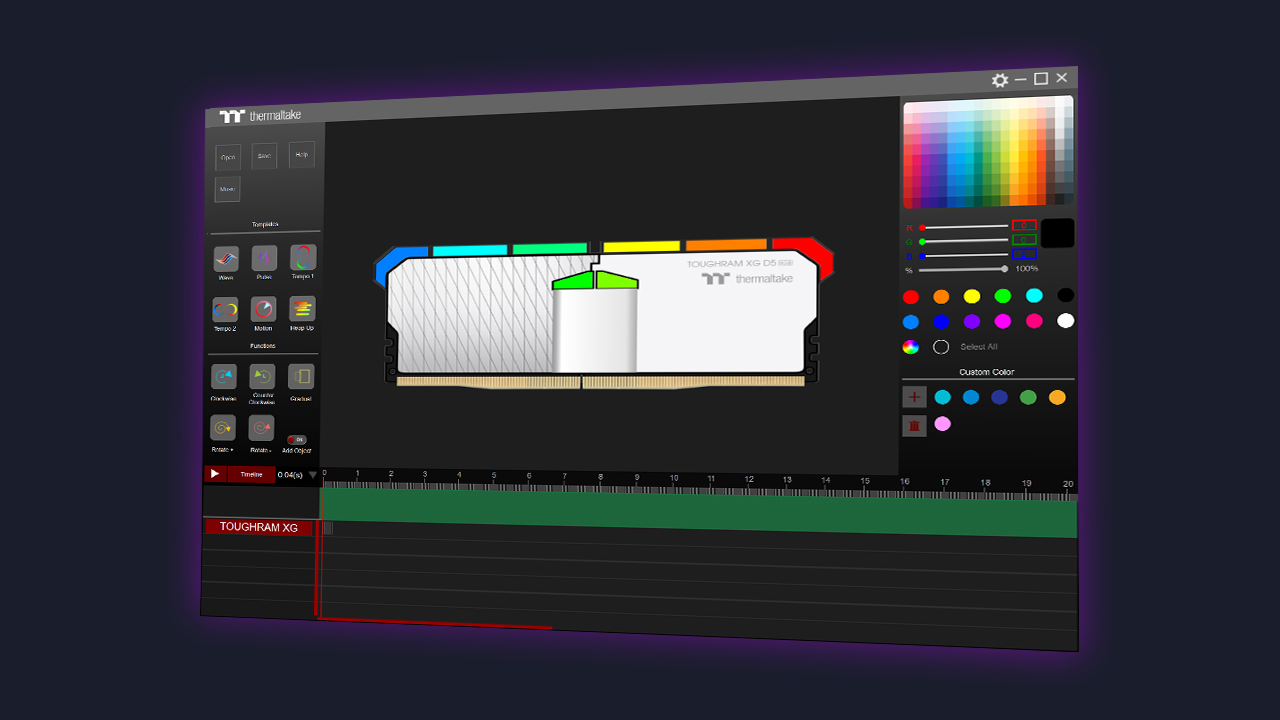Screen dimensions: 1280x720
Task: Pick the magenta preset color swatch
Action: (1003, 321)
